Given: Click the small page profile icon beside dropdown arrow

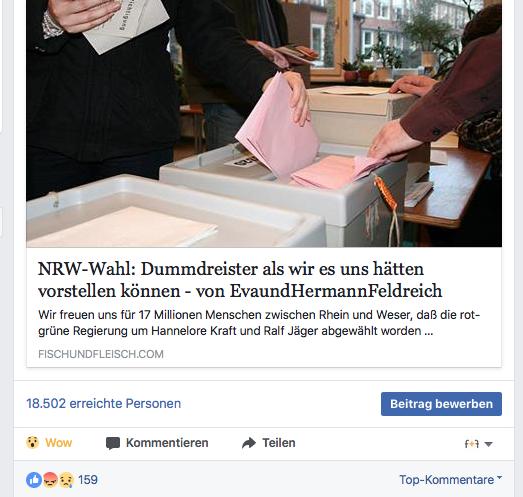Looking at the screenshot, I should (472, 444).
